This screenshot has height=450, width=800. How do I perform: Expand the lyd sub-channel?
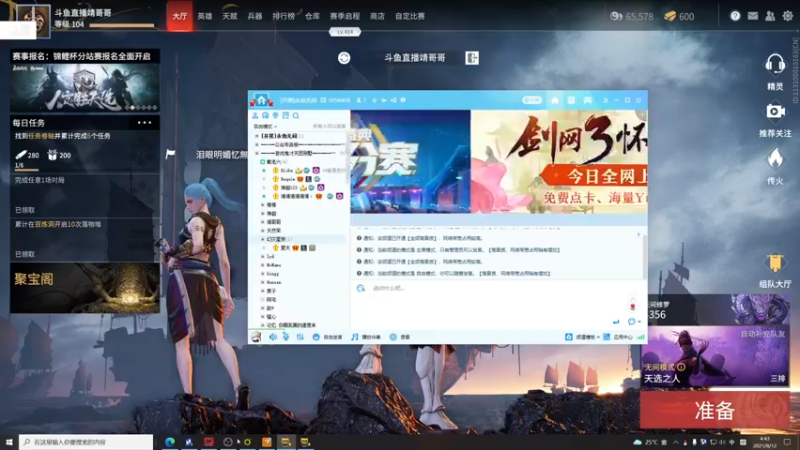(x=263, y=257)
